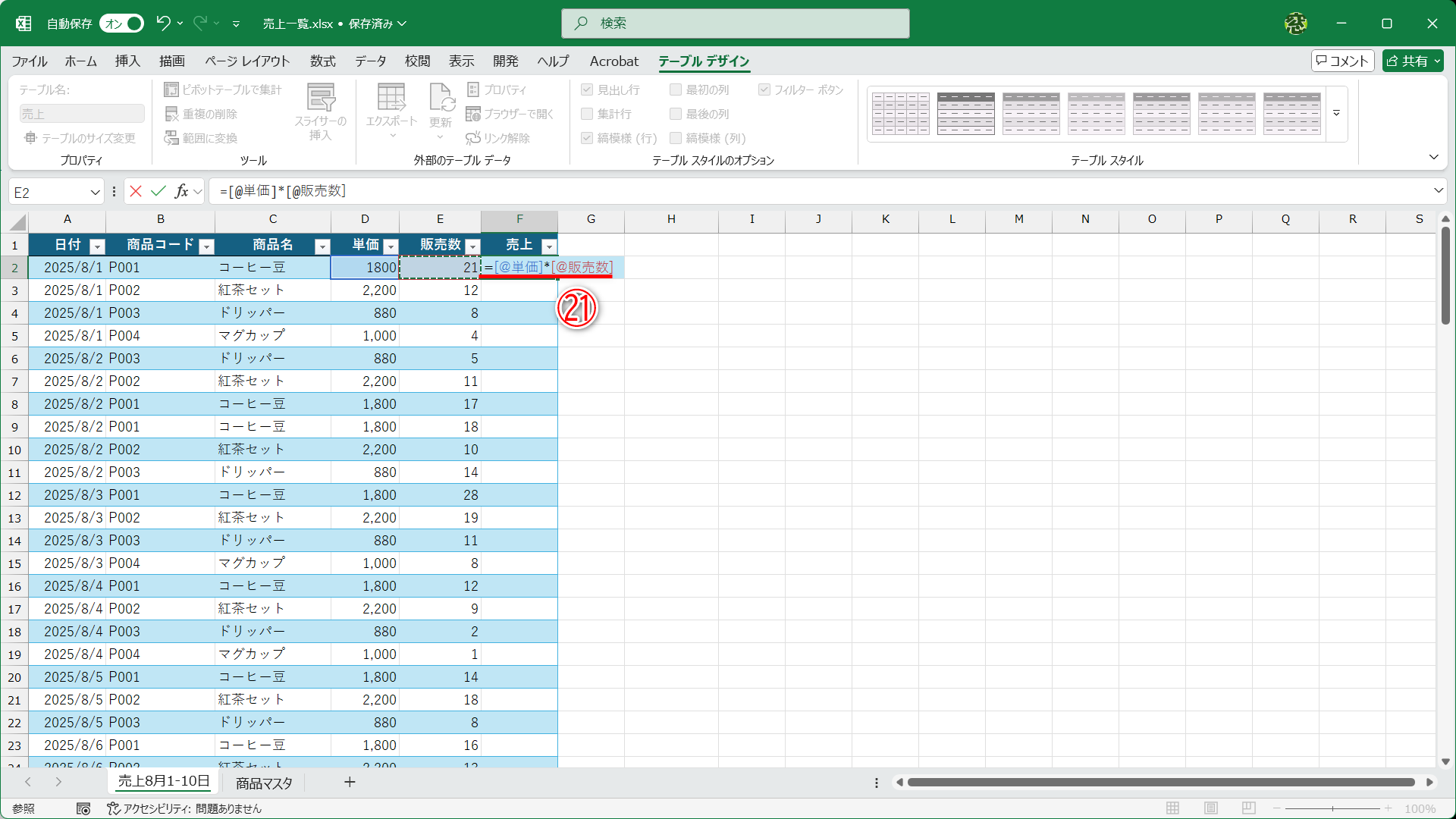Open the ホーム ribbon tab

(x=80, y=61)
